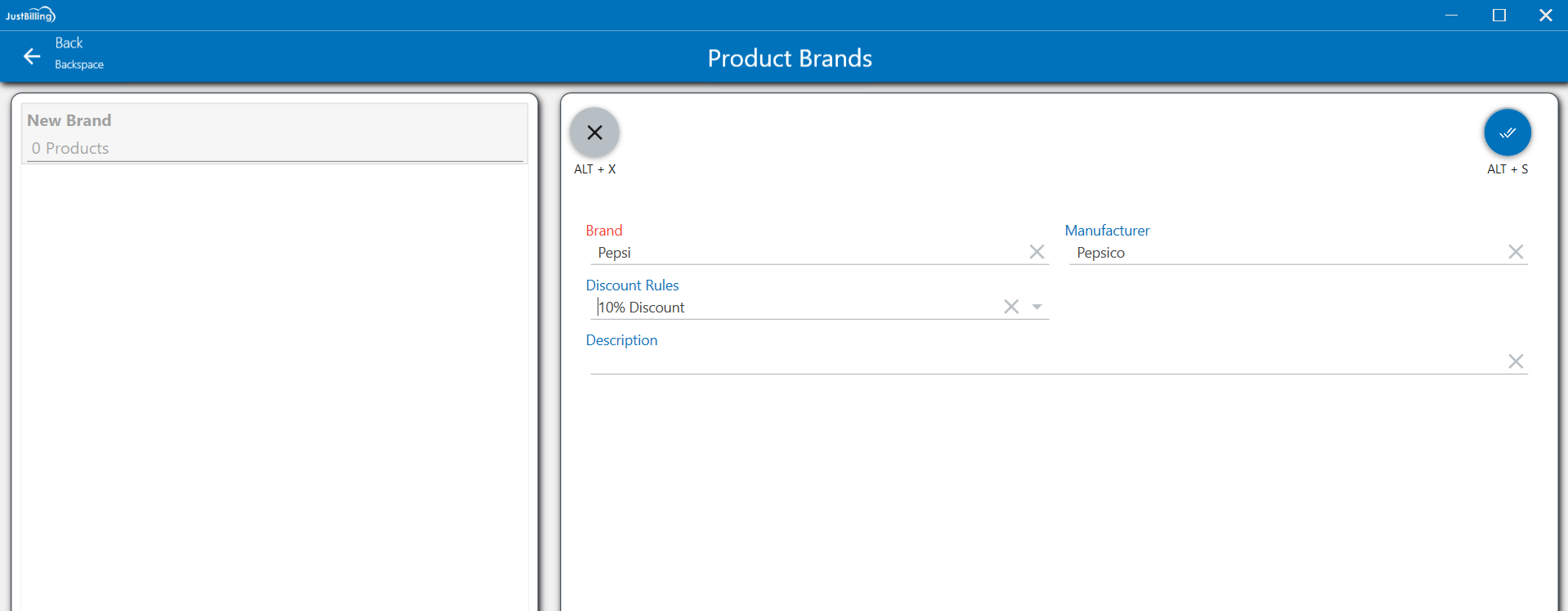Maximize the JustBilling window
Image resolution: width=1568 pixels, height=611 pixels.
[1499, 15]
